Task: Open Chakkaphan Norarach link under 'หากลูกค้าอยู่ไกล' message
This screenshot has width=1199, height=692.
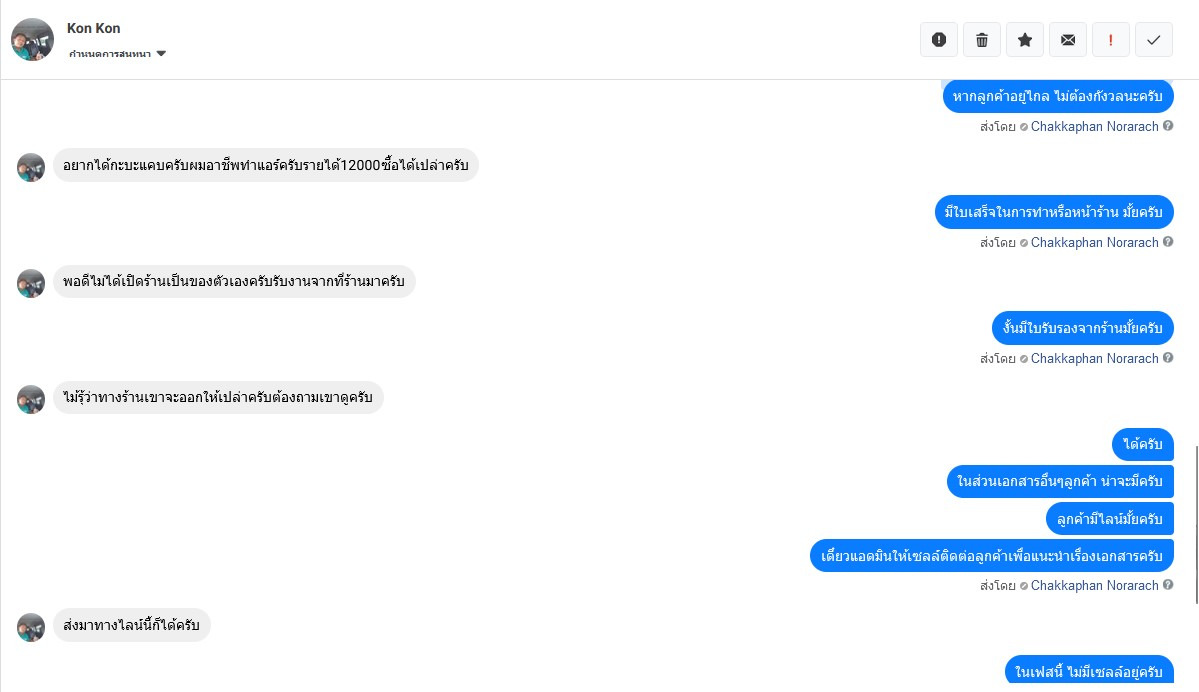Action: click(1094, 127)
